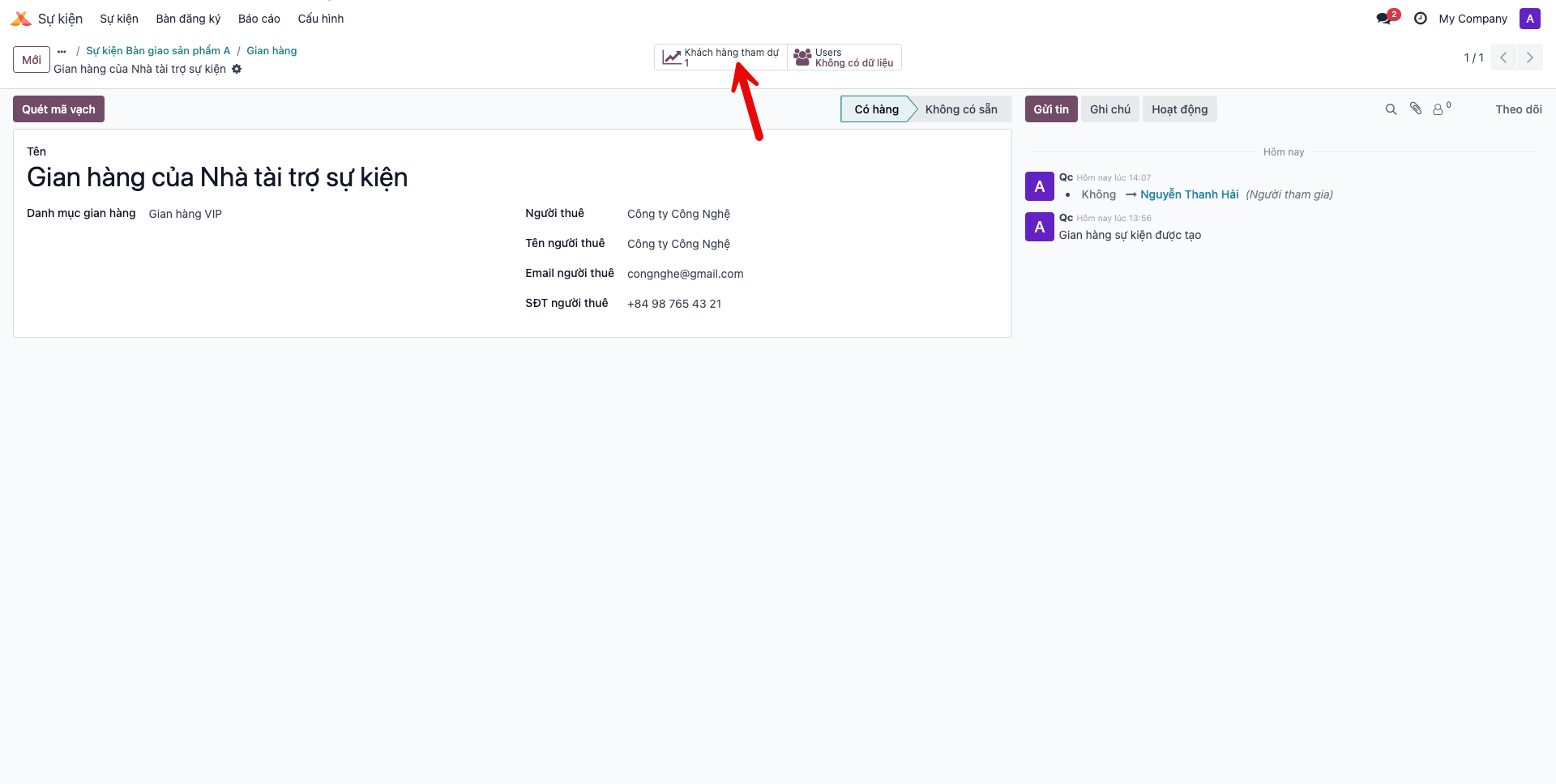Set status to Không có sẵn
The height and width of the screenshot is (784, 1556).
point(961,109)
